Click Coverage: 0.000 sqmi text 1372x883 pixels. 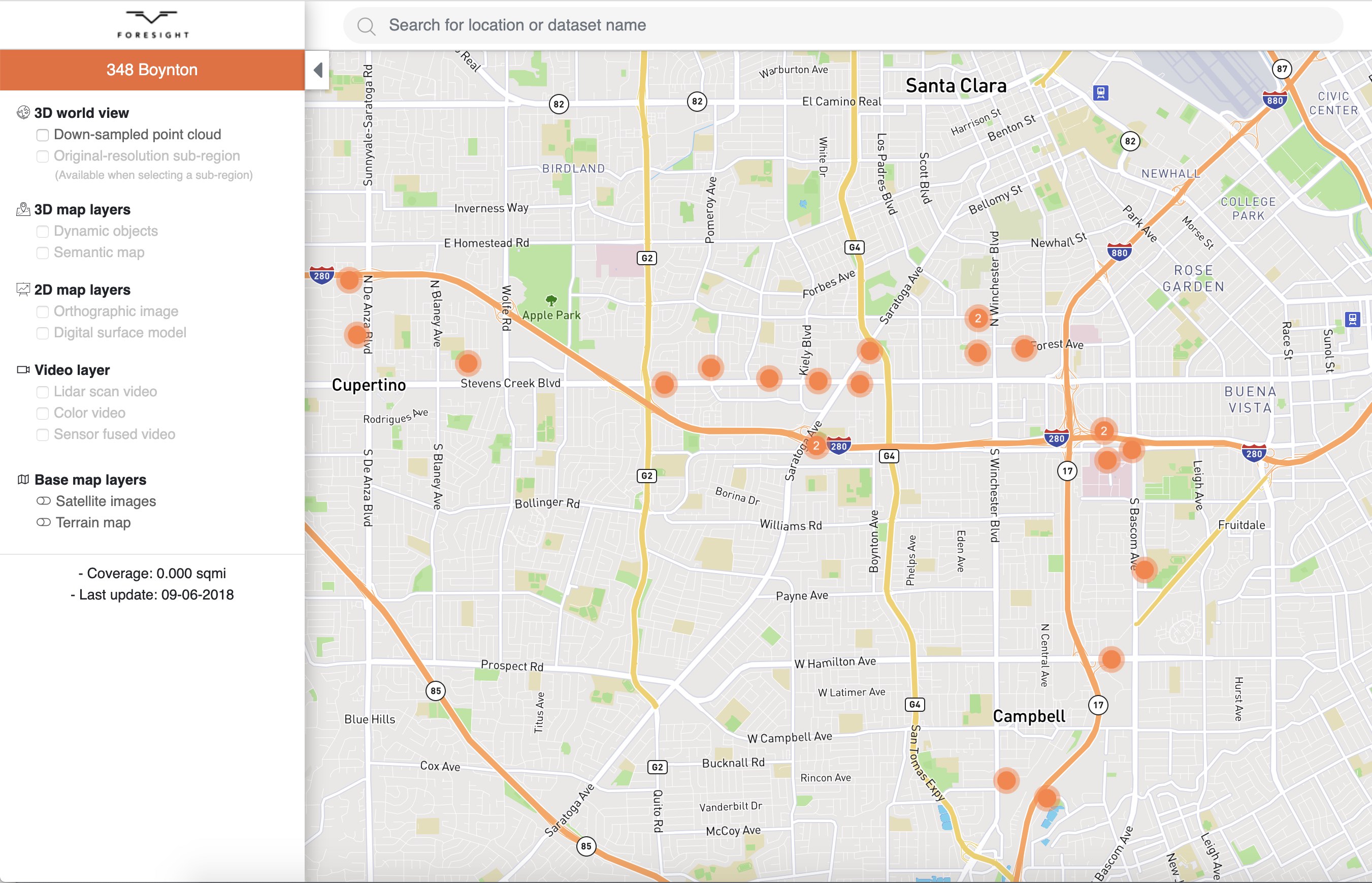(x=152, y=574)
